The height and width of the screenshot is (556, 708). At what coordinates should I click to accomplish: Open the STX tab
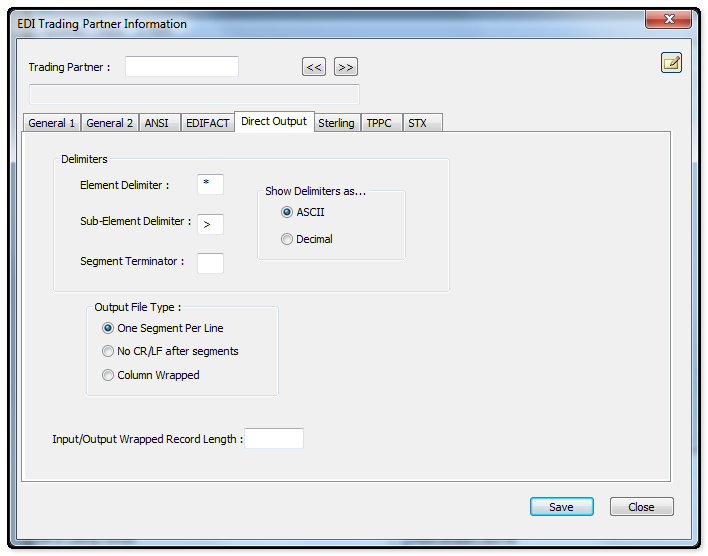click(x=417, y=123)
